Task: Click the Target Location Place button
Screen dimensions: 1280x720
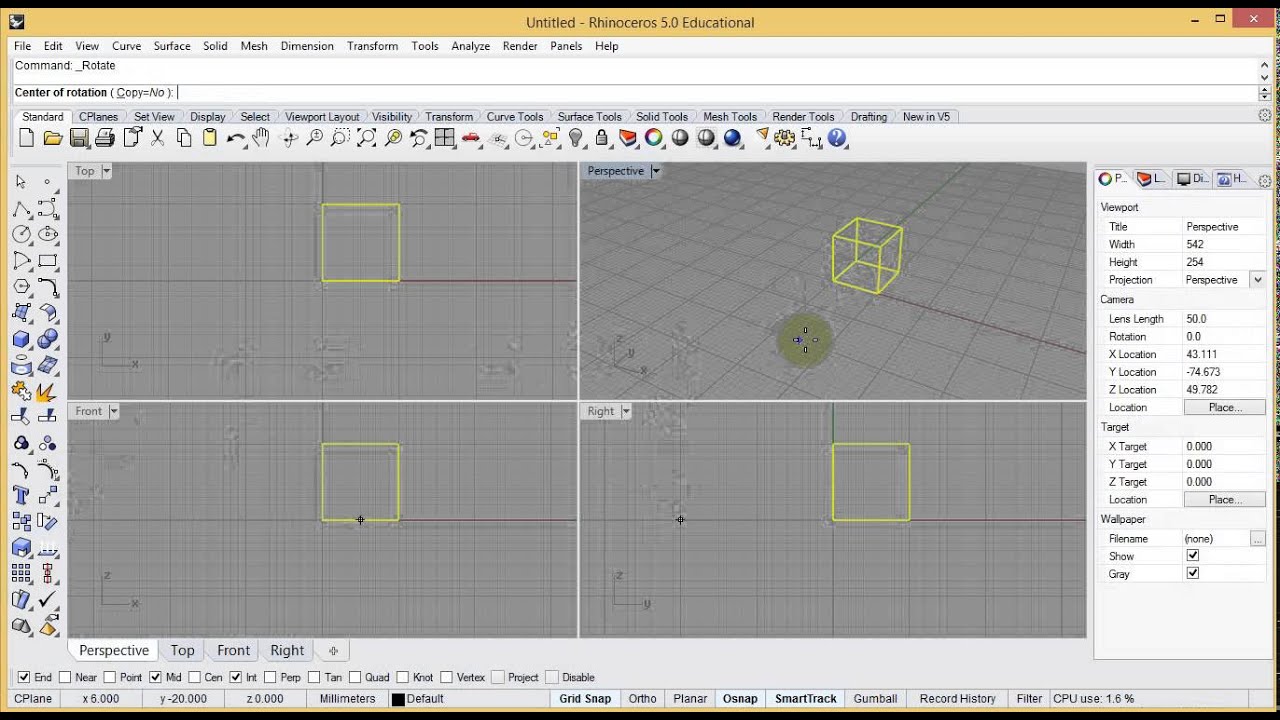Action: pos(1224,499)
